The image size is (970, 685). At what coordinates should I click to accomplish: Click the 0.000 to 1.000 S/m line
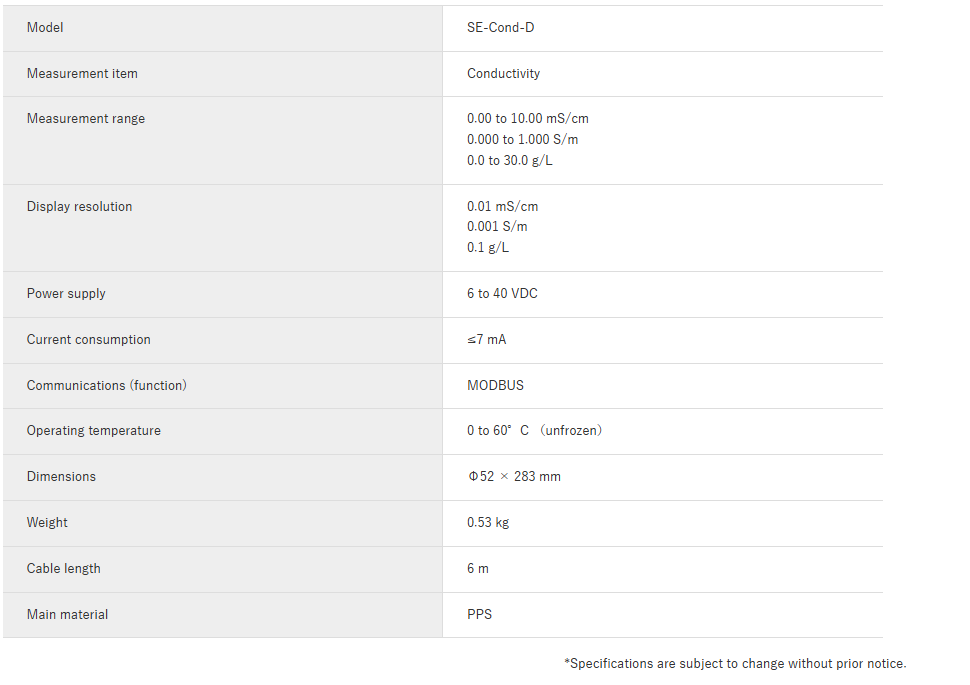(523, 140)
